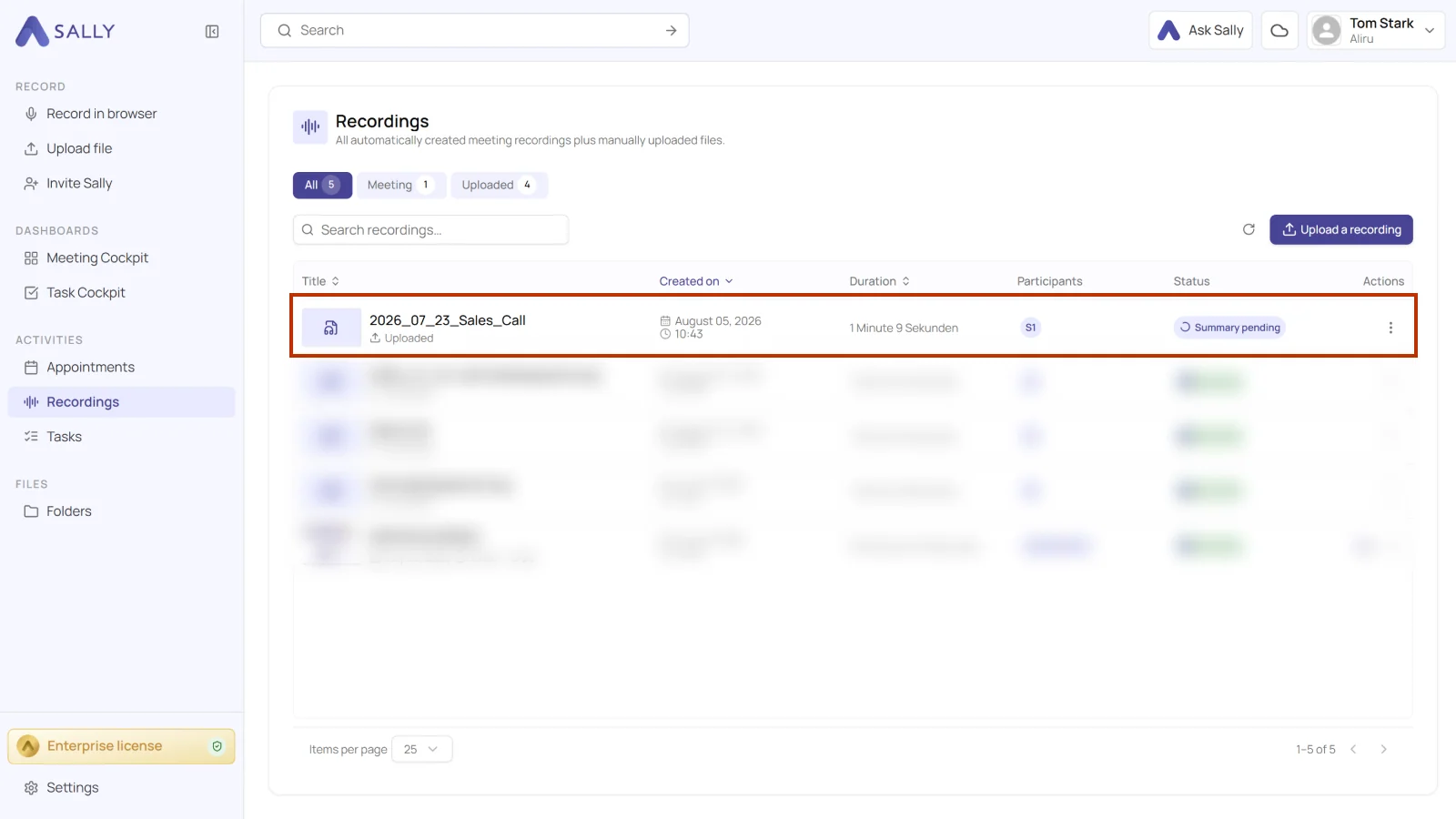Select the All recordings tab
The width and height of the screenshot is (1456, 819).
point(322,185)
